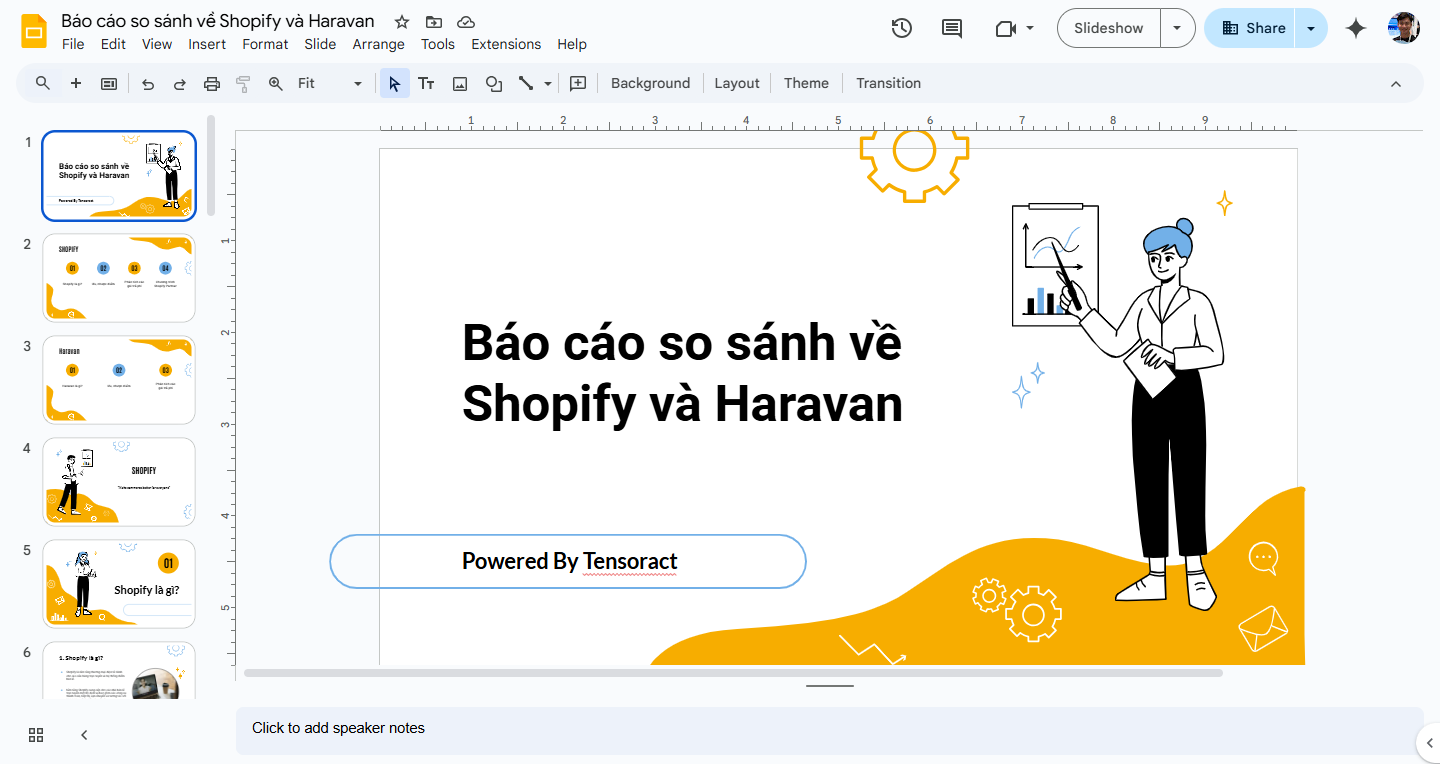Open the new slide layout picker
This screenshot has width=1440, height=764.
[x=109, y=84]
